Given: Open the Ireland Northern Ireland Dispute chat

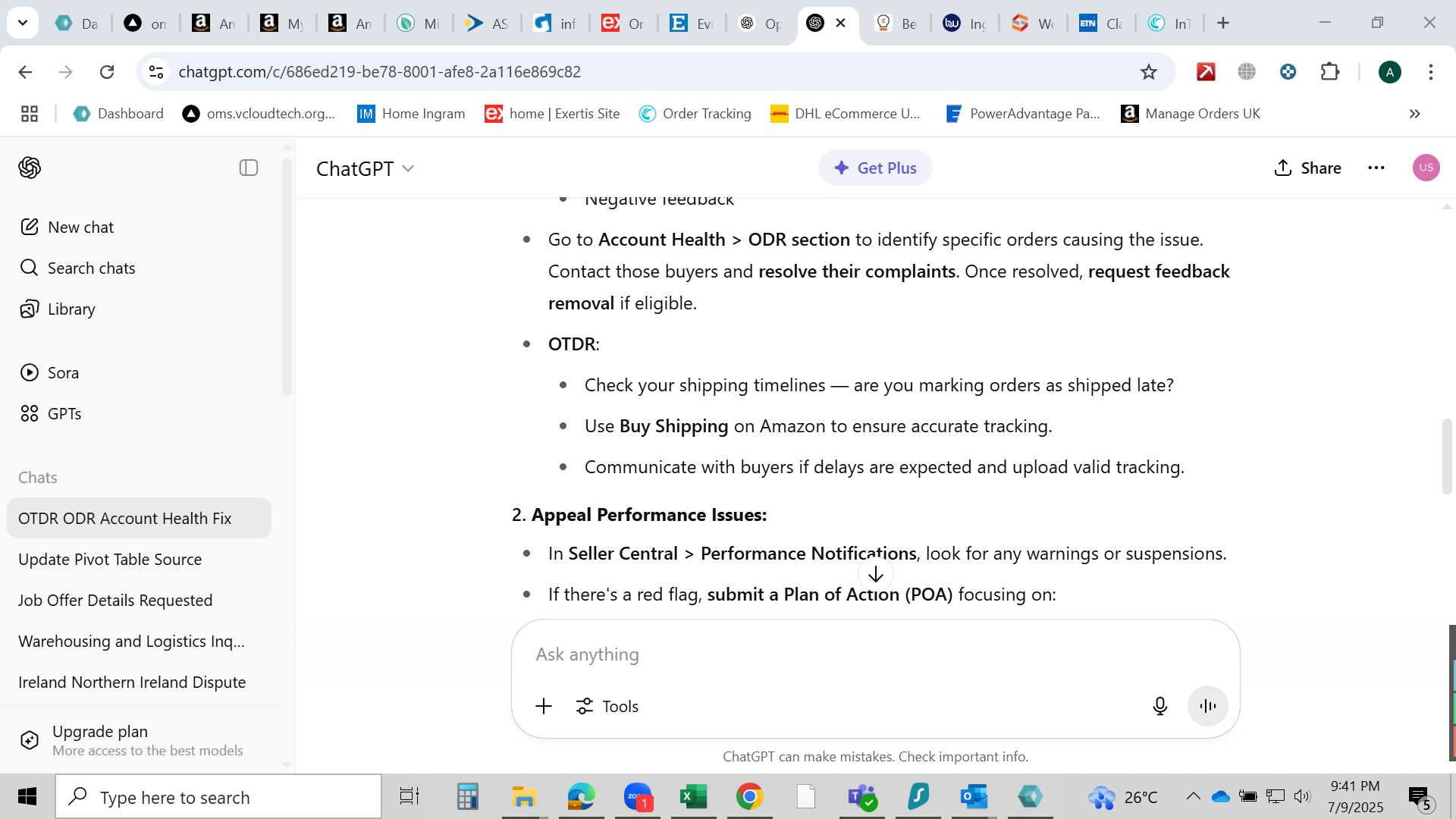Looking at the screenshot, I should coord(139,682).
